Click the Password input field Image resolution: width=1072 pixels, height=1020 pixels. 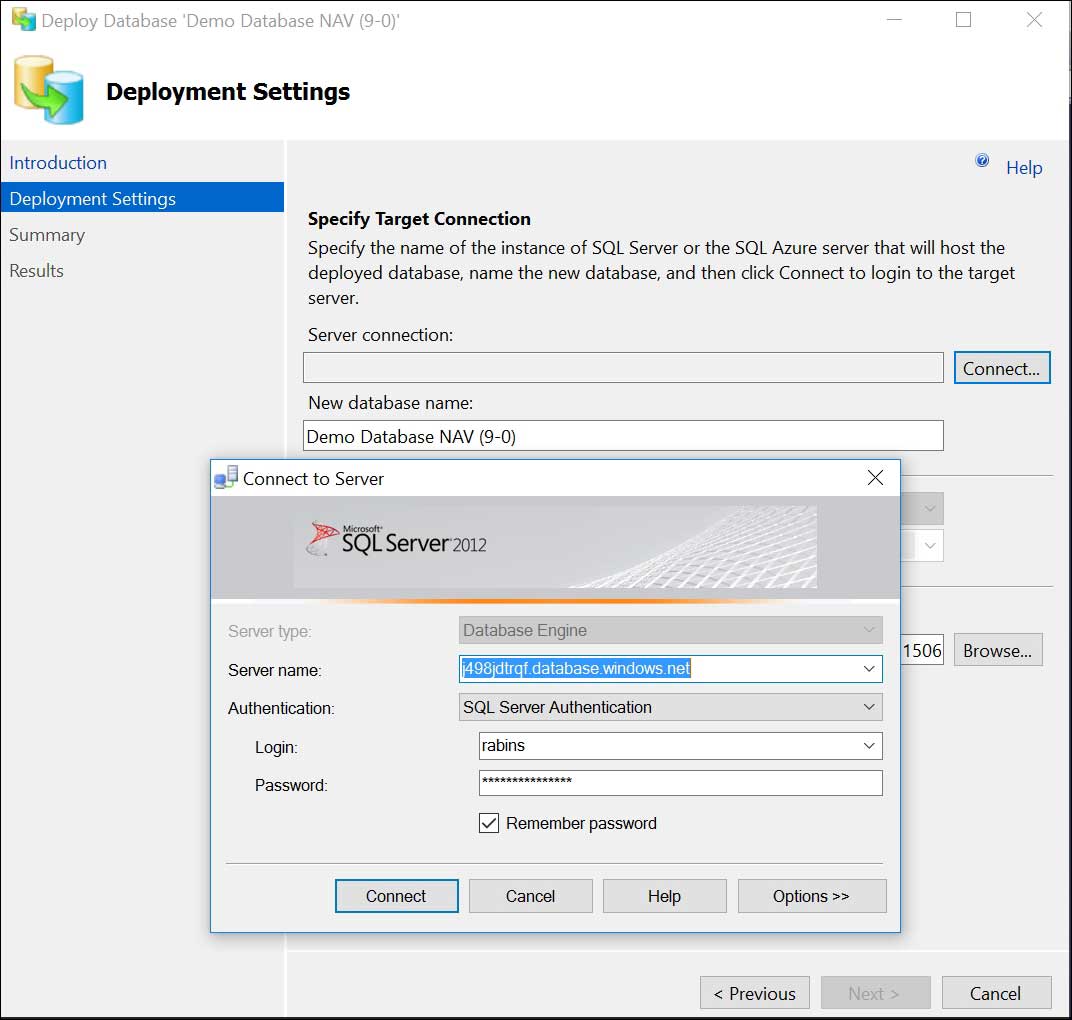(x=680, y=783)
